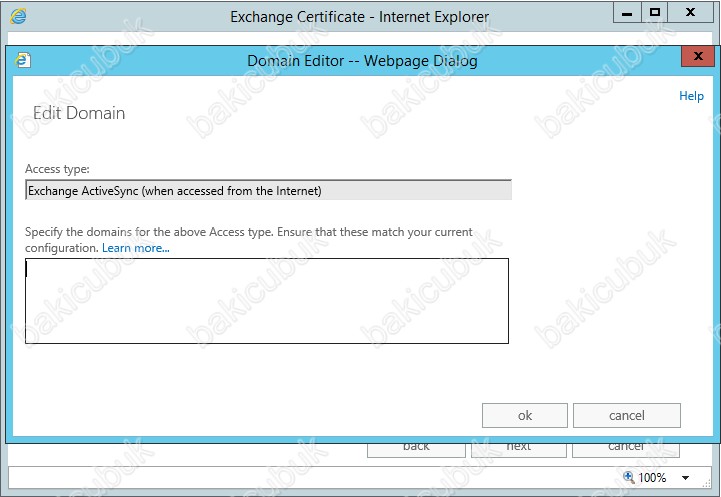Close the Domain Editor webpage dialog
The width and height of the screenshot is (721, 497).
click(x=697, y=58)
